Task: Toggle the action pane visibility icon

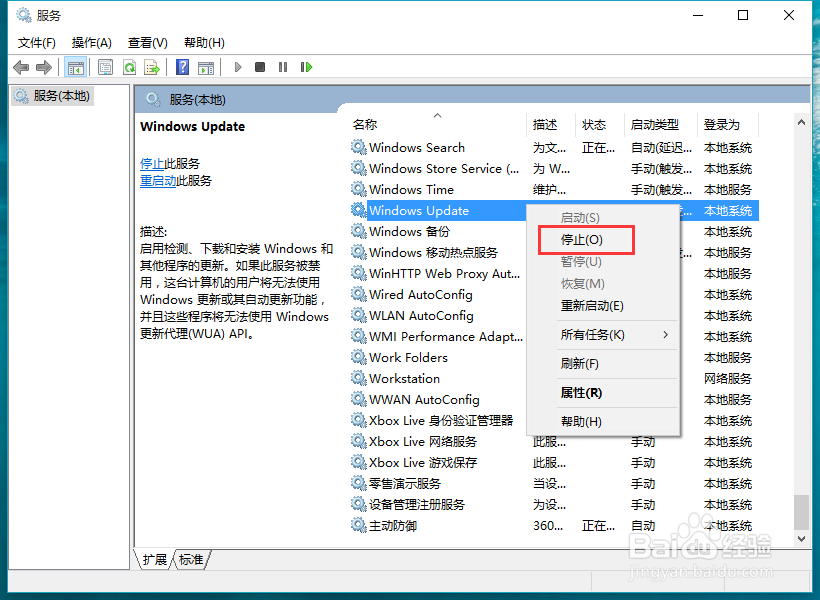Action: tap(206, 66)
